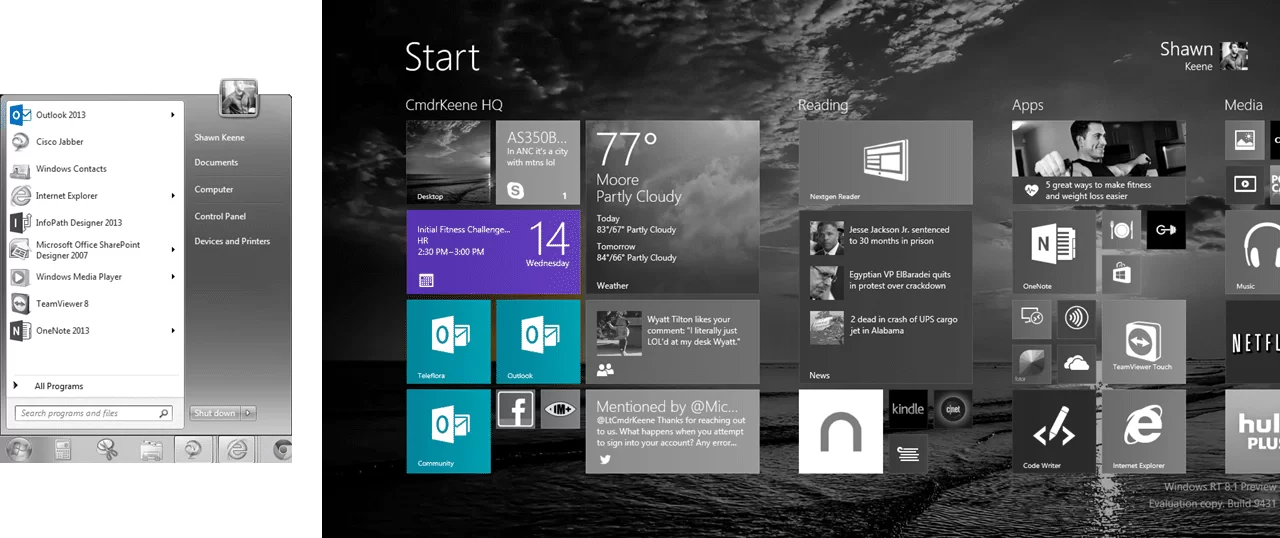Viewport: 1280px width, 538px height.
Task: Open Devices and Printers
Action: (x=232, y=241)
